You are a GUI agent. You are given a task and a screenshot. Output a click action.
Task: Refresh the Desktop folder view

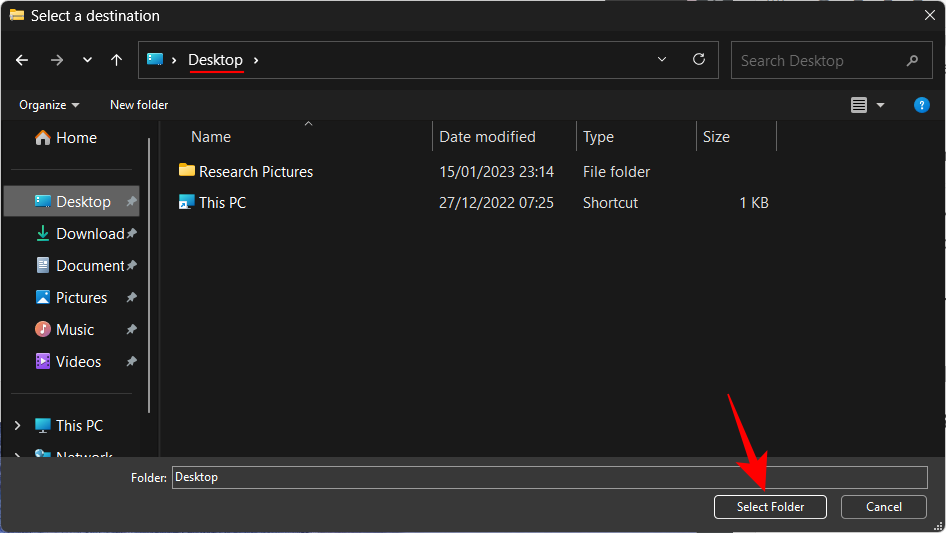[699, 59]
